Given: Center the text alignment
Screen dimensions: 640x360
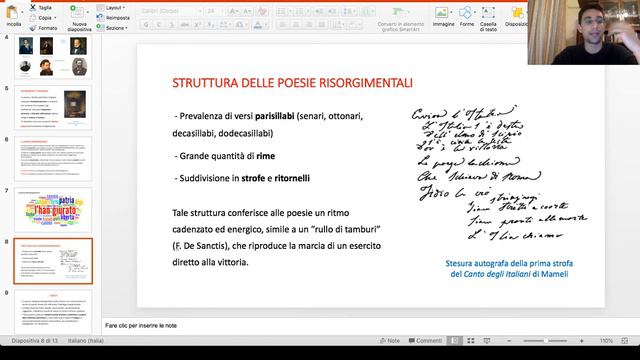Looking at the screenshot, I should [x=296, y=25].
